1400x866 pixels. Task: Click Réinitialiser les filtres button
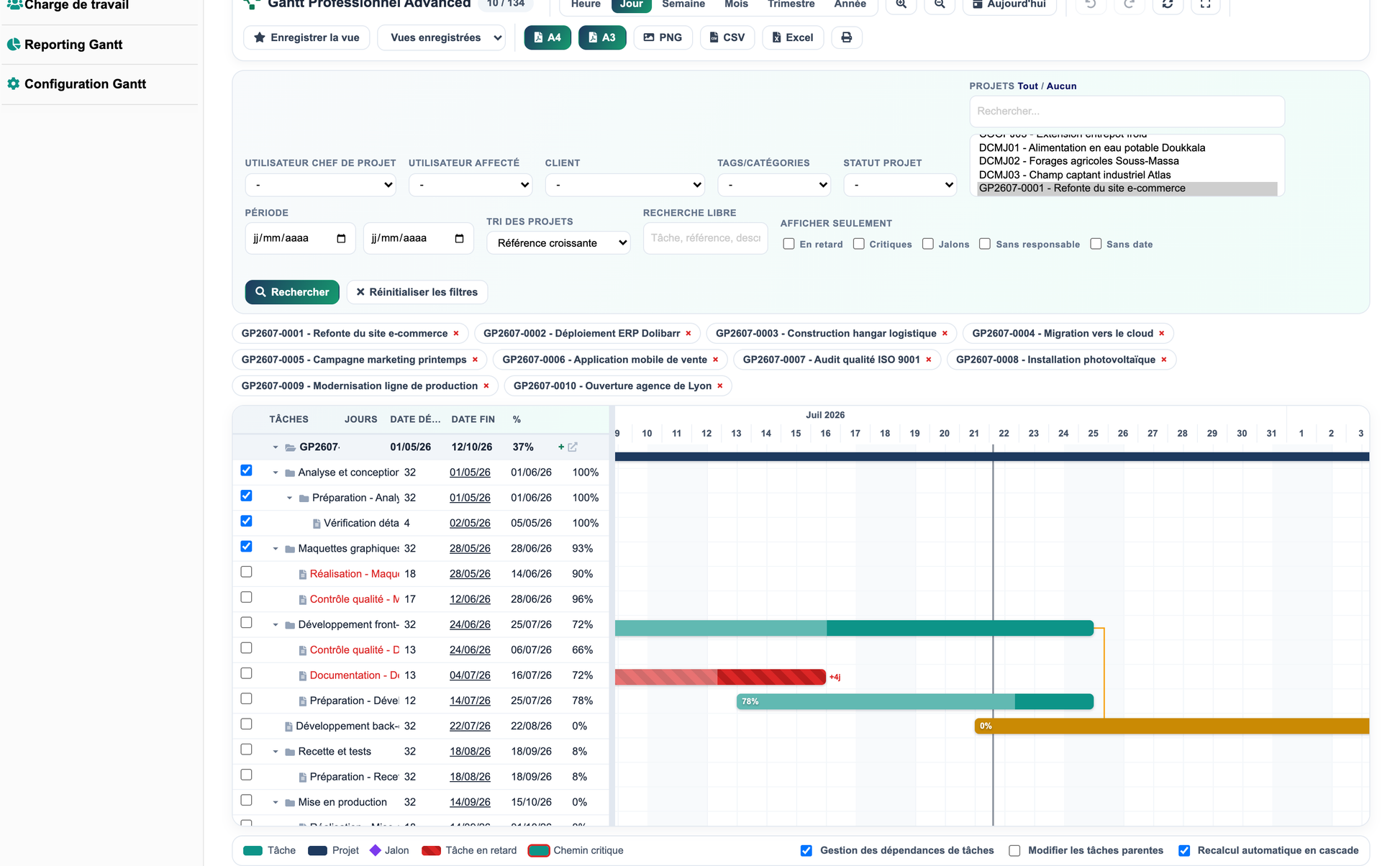[x=417, y=292]
